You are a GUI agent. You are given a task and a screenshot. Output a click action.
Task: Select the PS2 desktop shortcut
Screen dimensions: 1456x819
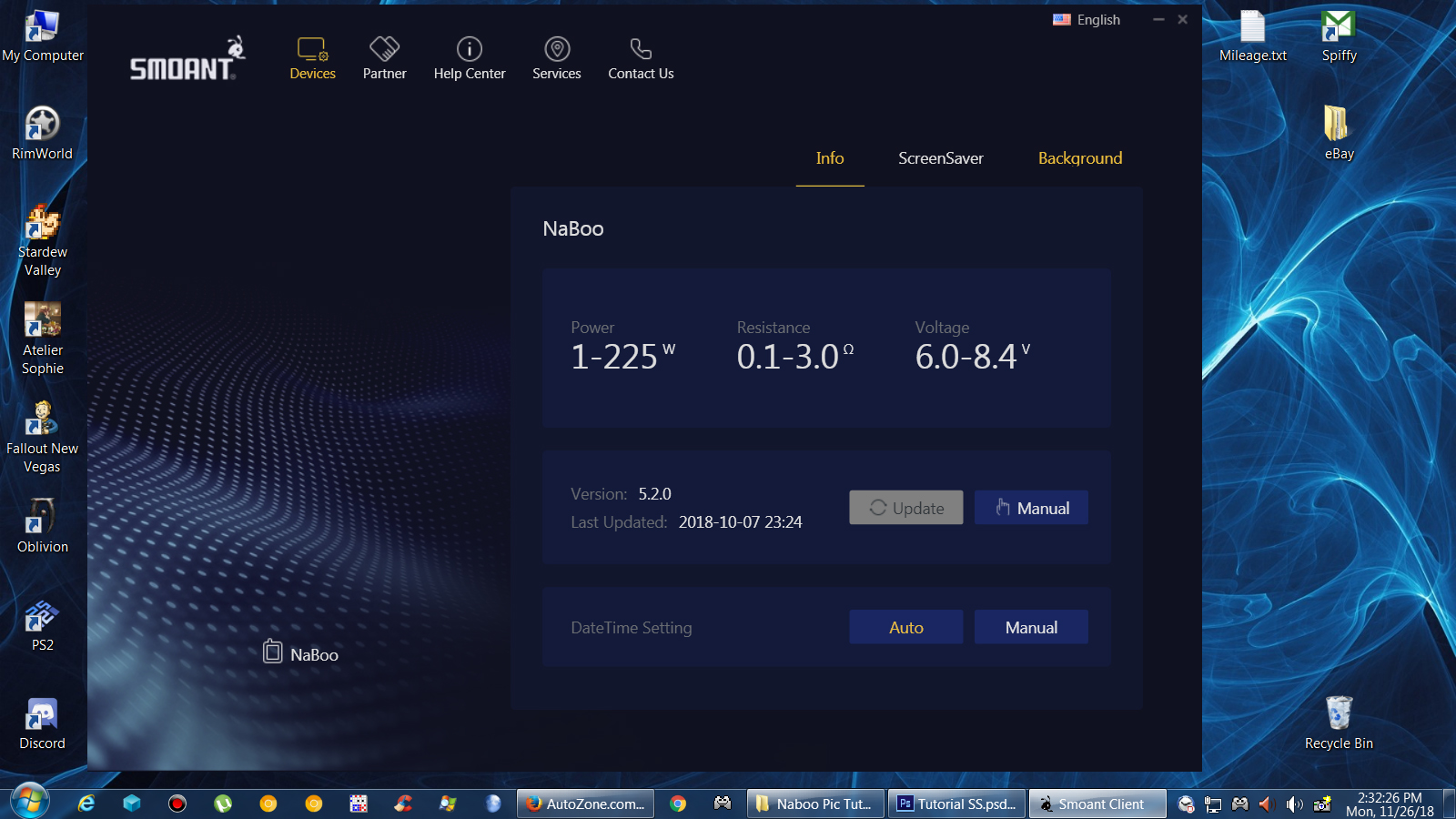[x=43, y=626]
